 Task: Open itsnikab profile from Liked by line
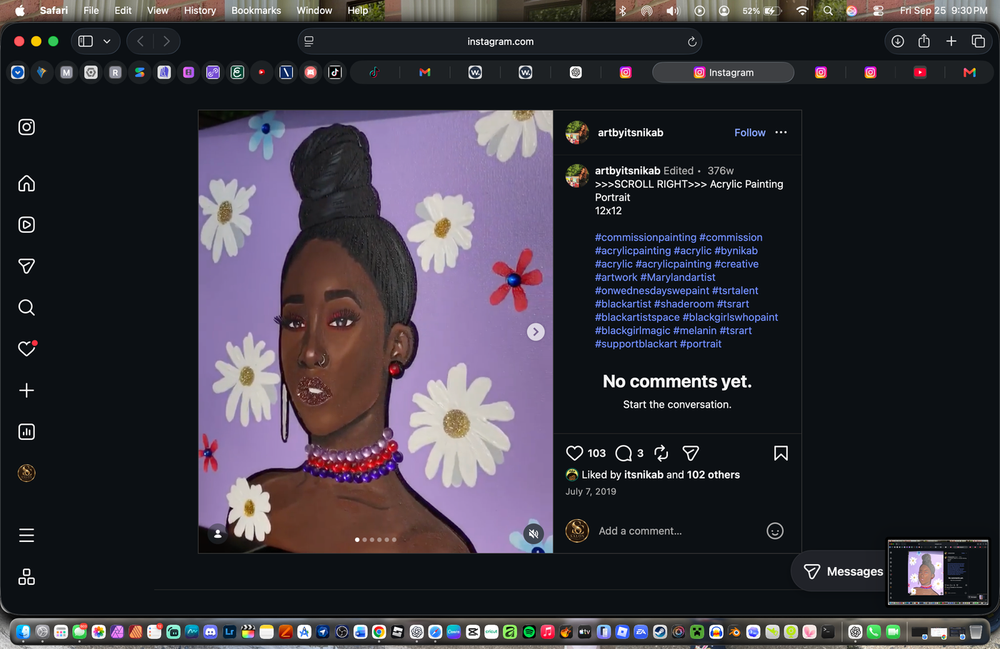coord(643,475)
